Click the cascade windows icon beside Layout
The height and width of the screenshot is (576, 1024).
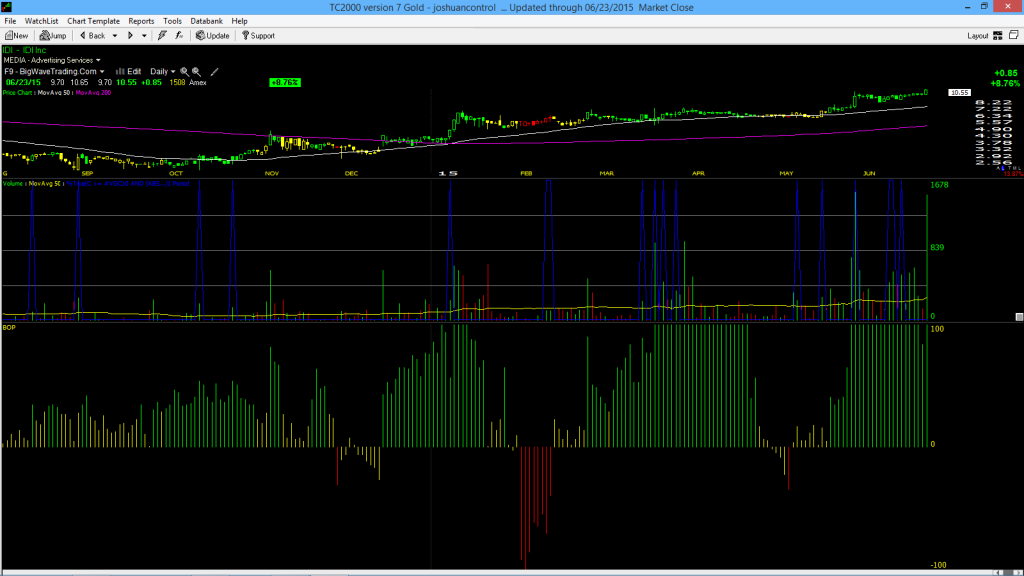point(1014,35)
